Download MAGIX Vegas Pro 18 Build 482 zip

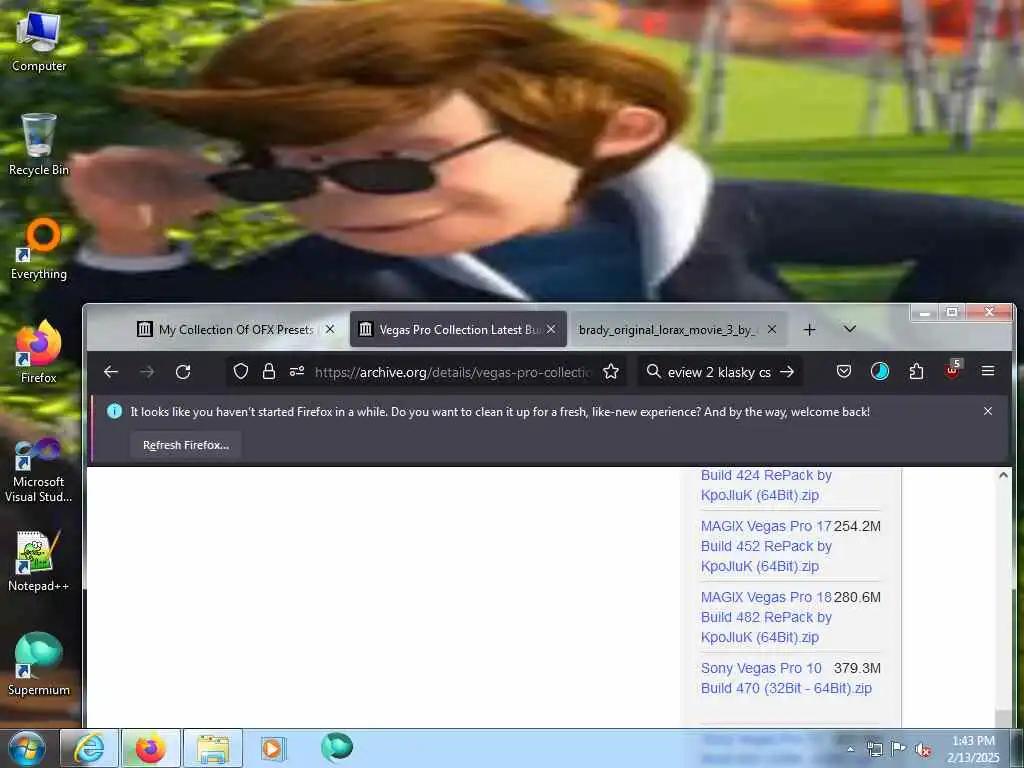766,617
